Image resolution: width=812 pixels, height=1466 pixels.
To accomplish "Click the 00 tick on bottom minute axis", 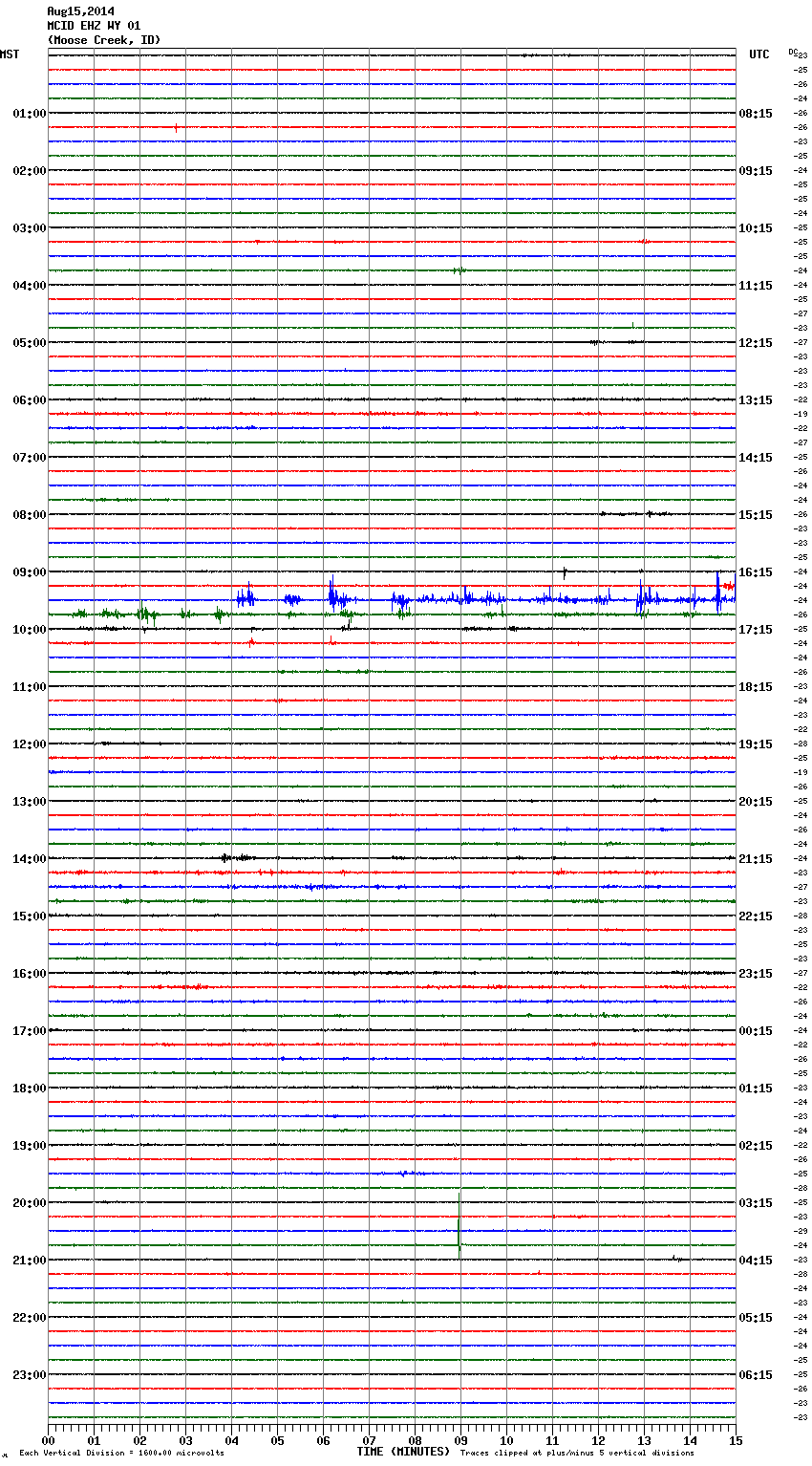I will [48, 1440].
